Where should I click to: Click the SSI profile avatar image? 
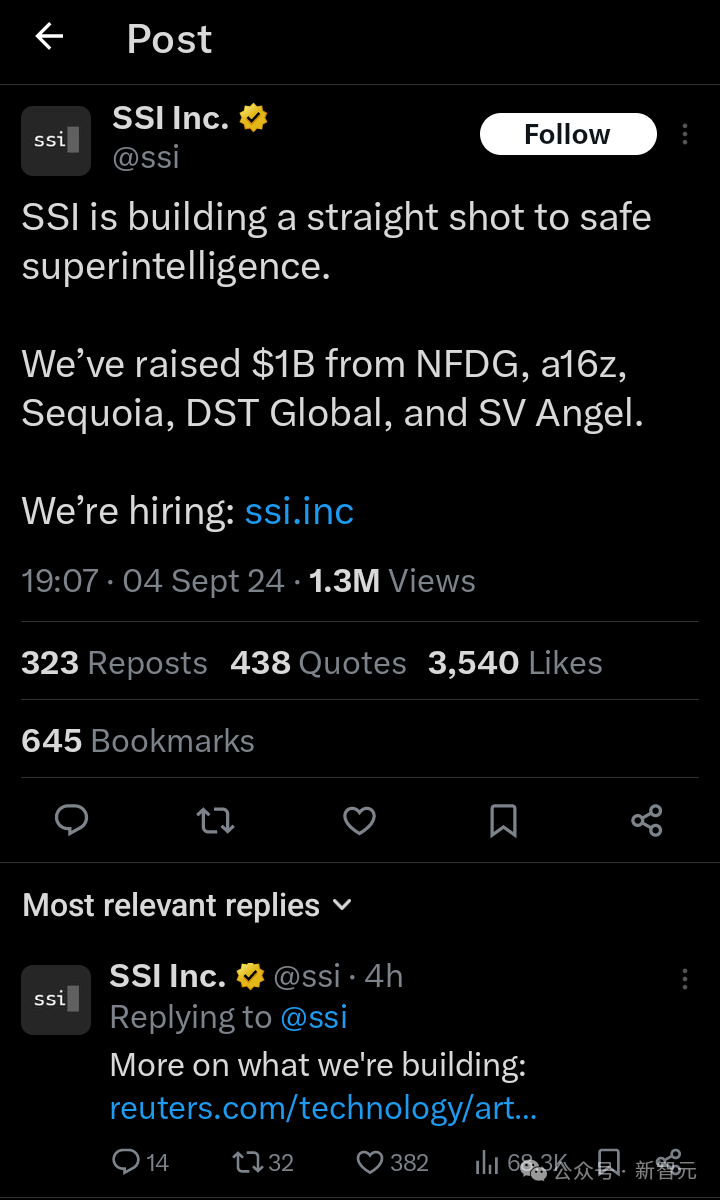(55, 140)
